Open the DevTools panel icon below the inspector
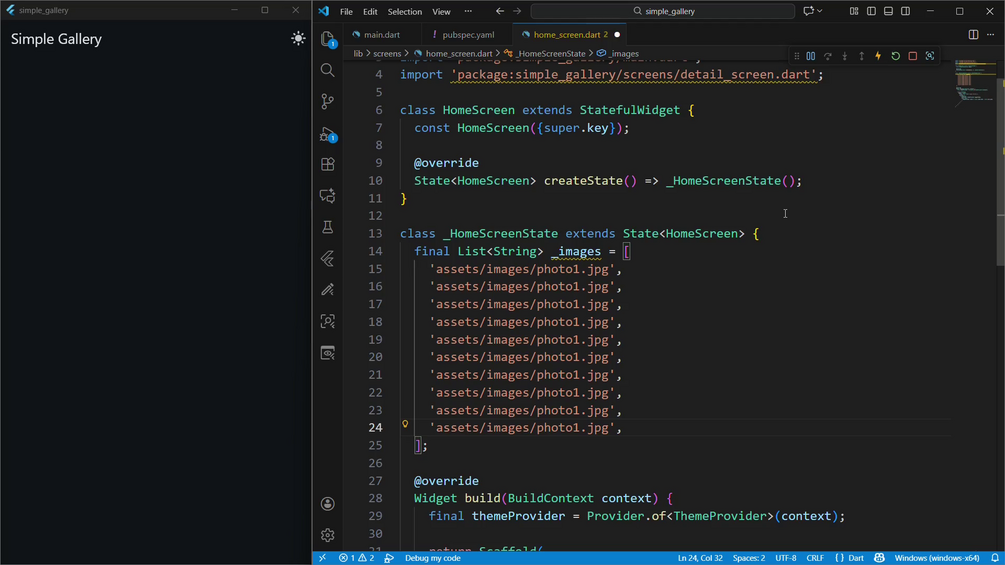 328,353
